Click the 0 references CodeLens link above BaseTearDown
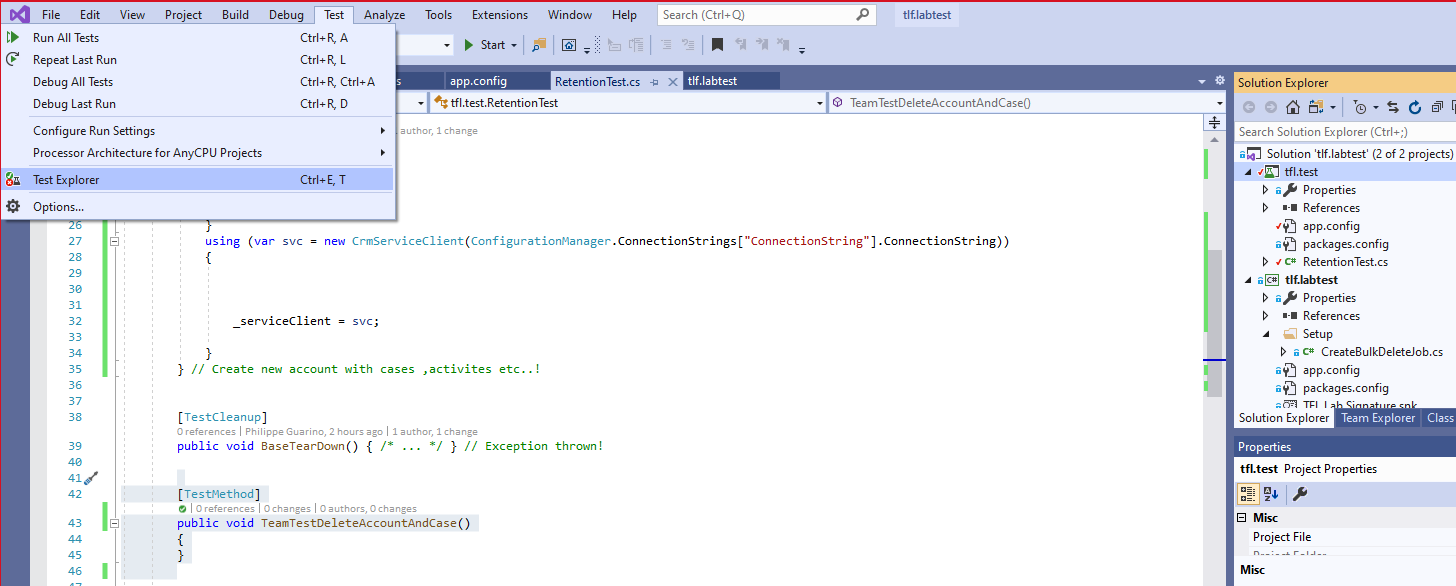The image size is (1456, 586). coord(207,432)
